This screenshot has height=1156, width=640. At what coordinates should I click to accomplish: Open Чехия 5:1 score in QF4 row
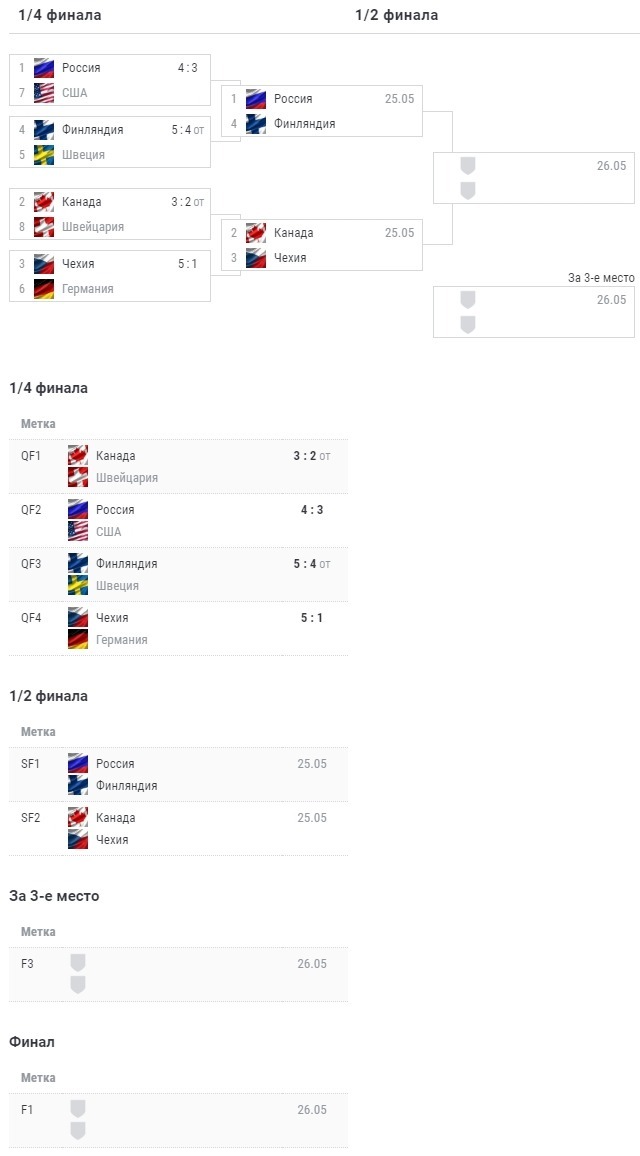click(312, 618)
